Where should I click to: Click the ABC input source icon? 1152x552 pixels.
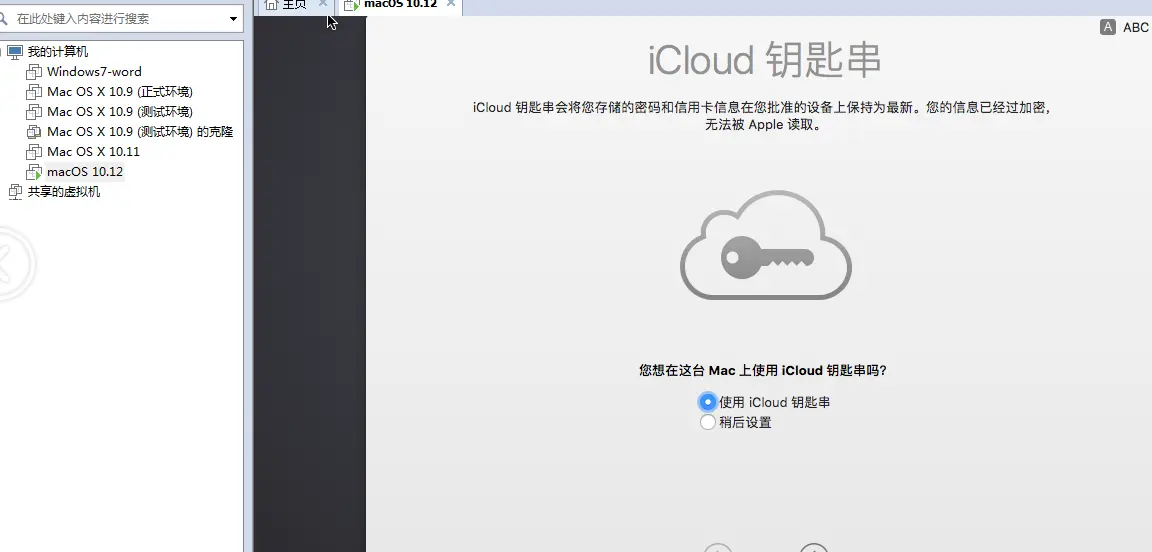(x=1108, y=27)
